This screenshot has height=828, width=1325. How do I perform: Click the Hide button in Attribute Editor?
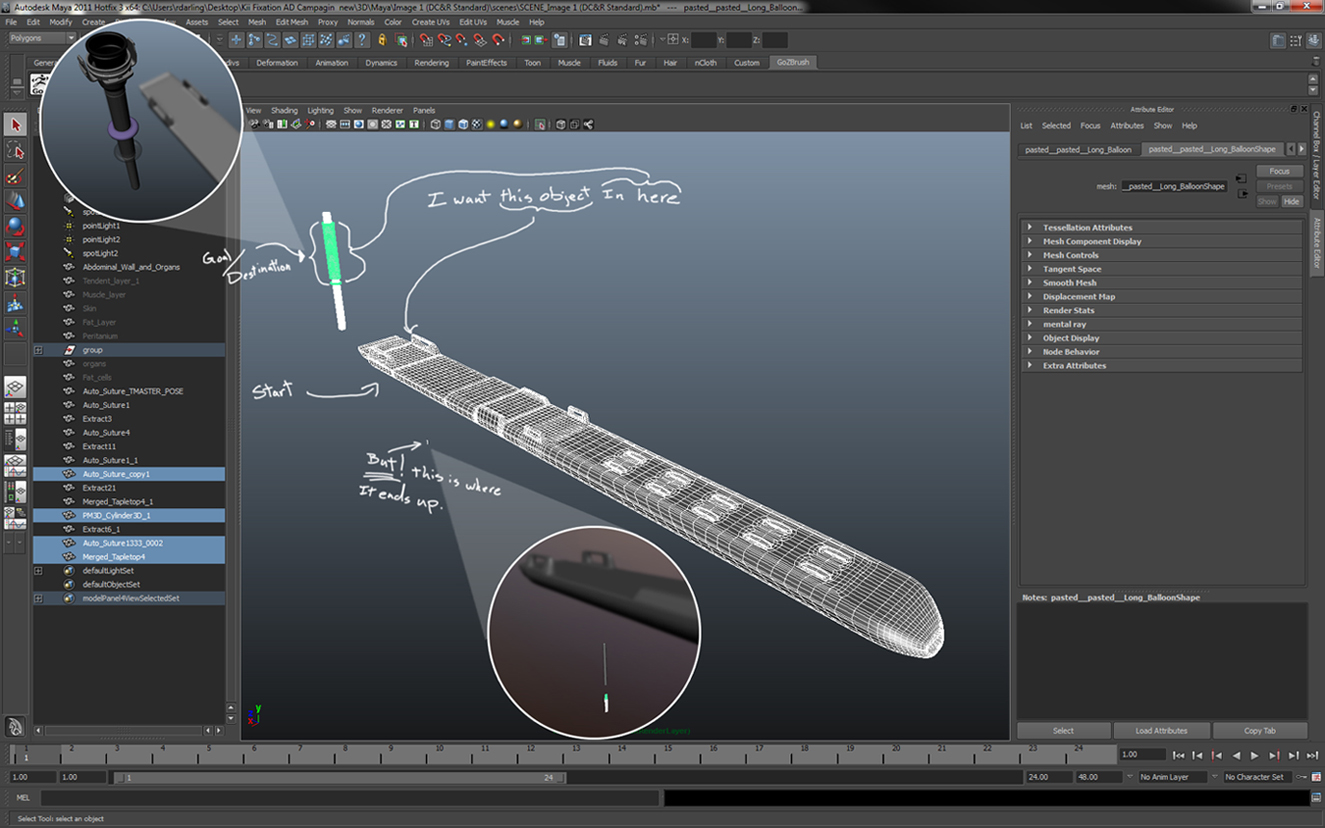pyautogui.click(x=1292, y=201)
